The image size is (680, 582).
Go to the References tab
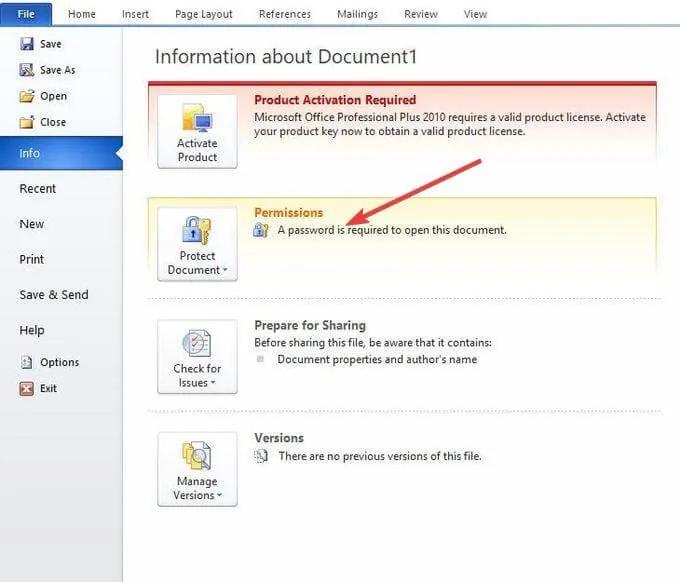coord(285,14)
